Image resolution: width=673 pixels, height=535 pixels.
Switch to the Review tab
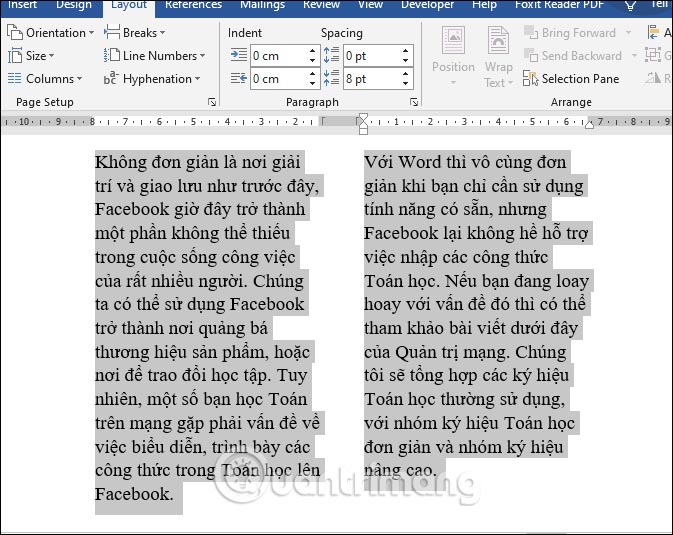click(321, 5)
